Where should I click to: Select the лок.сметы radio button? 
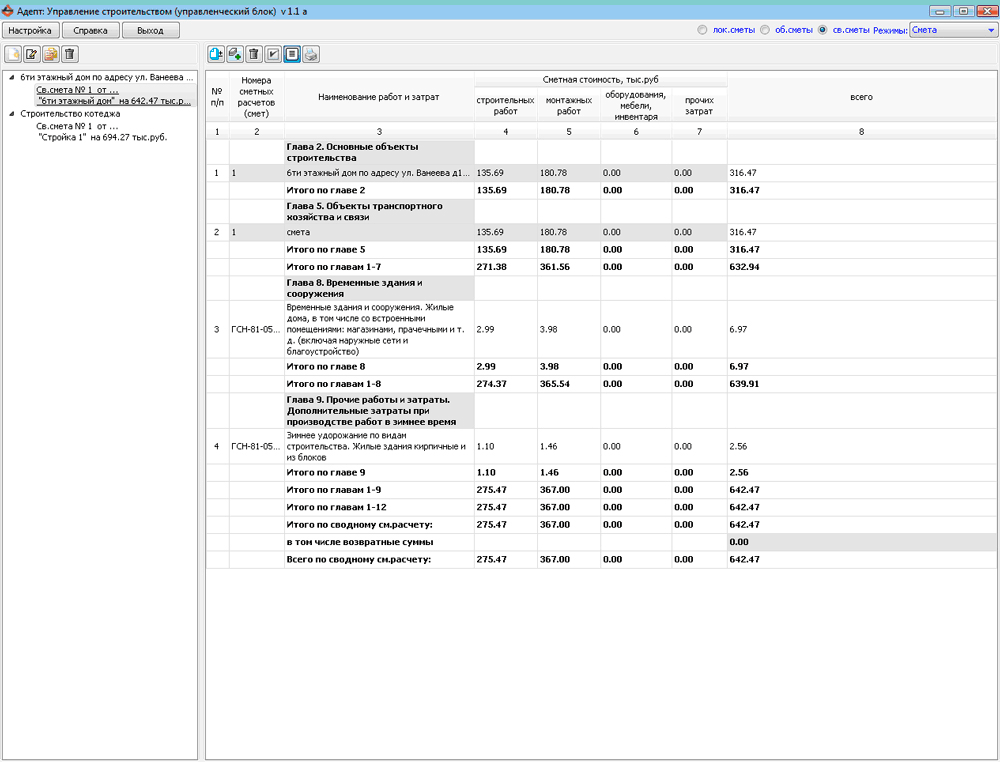[x=703, y=30]
